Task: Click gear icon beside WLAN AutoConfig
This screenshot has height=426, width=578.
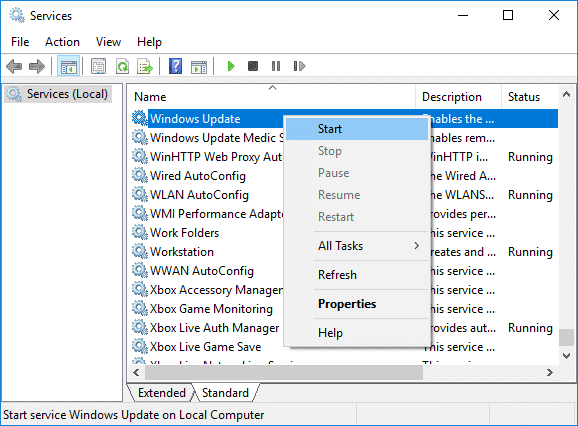Action: click(140, 194)
